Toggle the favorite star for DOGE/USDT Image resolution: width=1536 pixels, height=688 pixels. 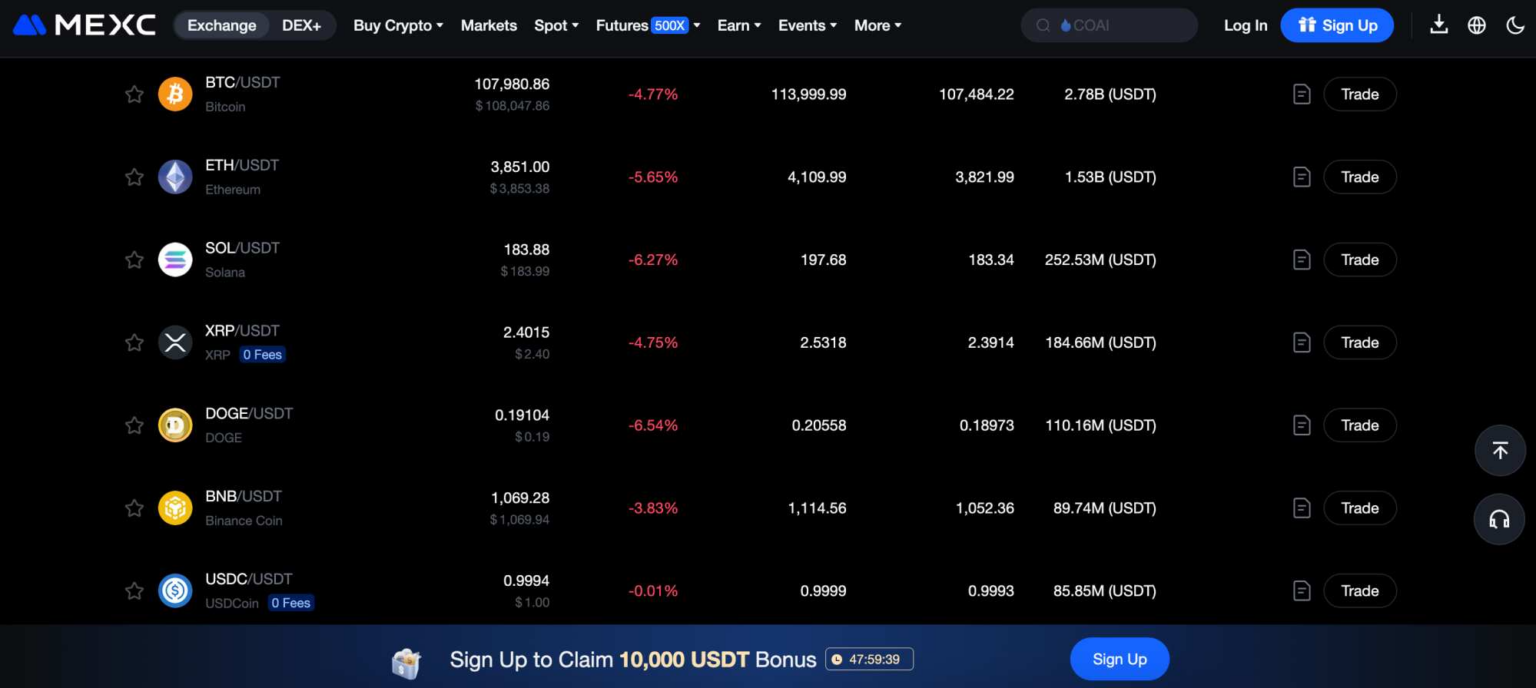(x=134, y=426)
